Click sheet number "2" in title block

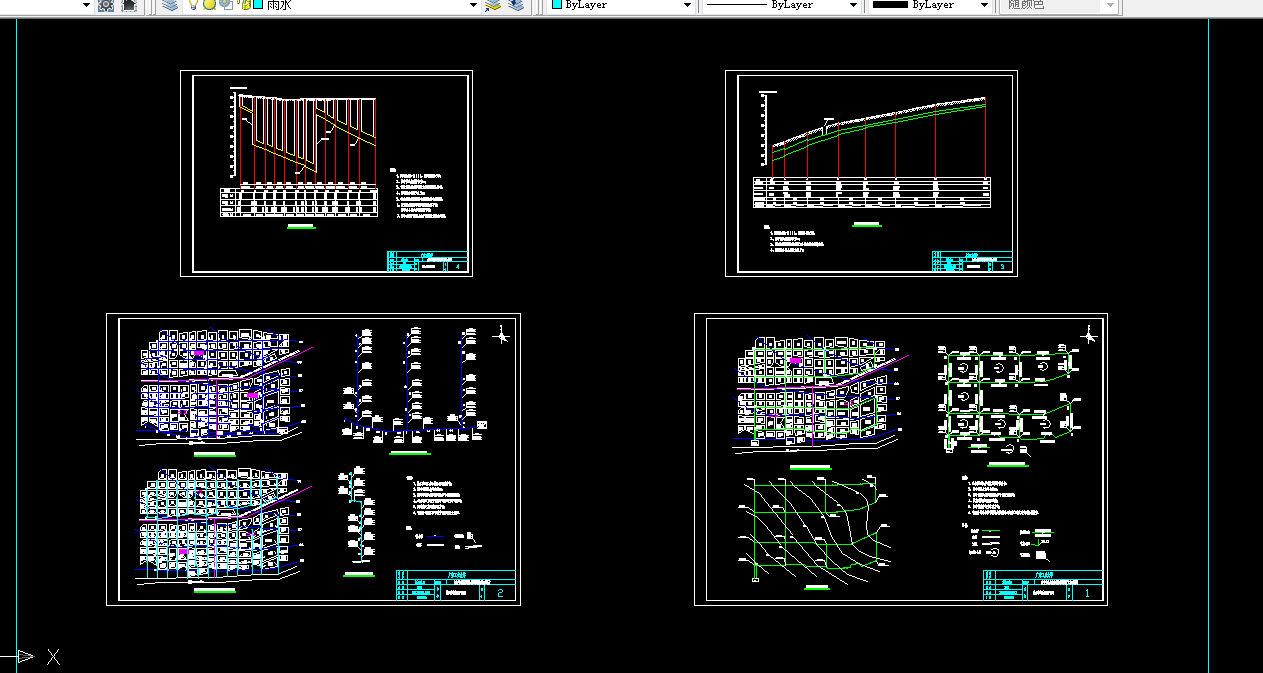coord(501,593)
